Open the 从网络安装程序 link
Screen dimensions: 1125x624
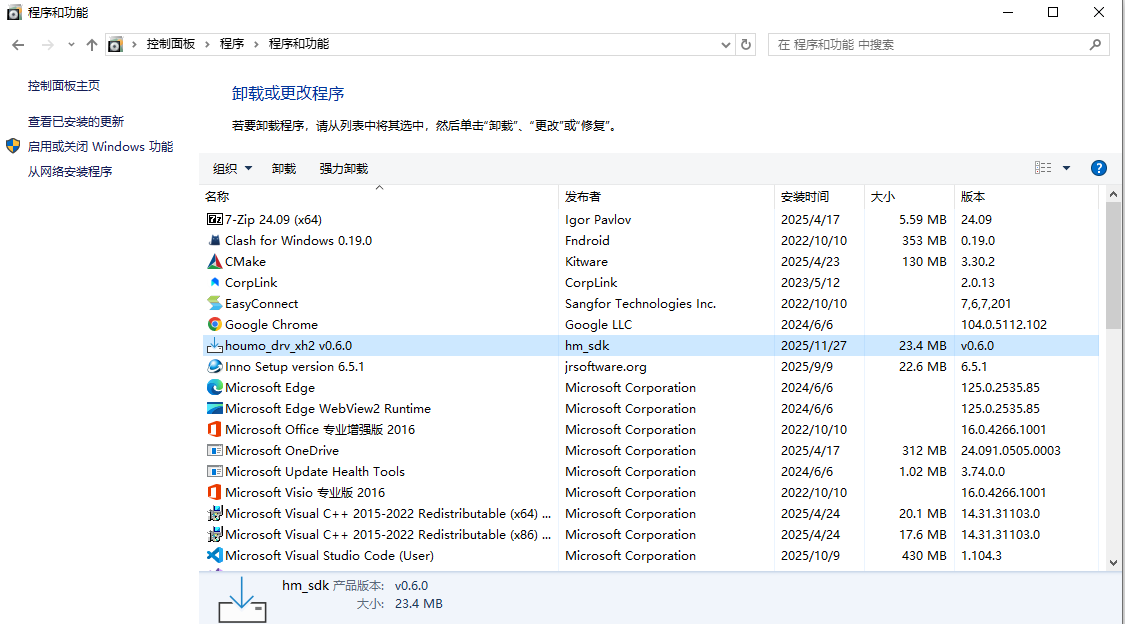[70, 171]
